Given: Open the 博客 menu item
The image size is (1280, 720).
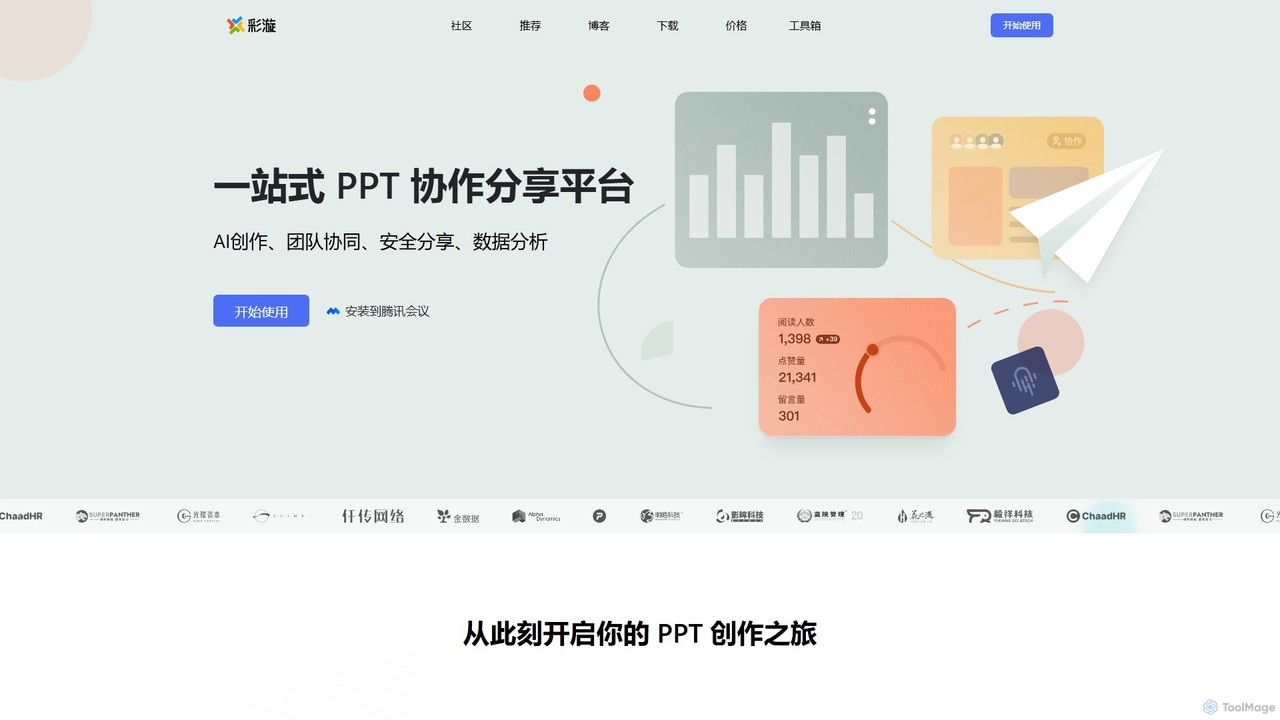Looking at the screenshot, I should [599, 26].
